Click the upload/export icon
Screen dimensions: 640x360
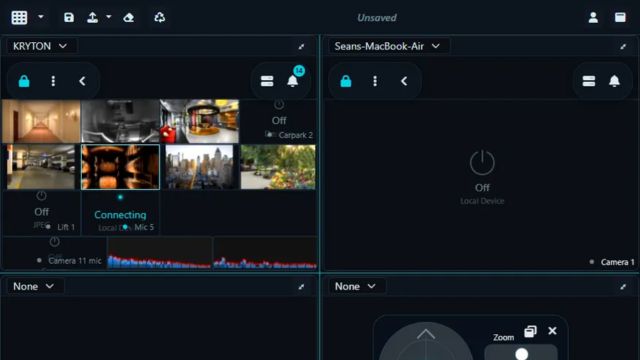(x=93, y=18)
